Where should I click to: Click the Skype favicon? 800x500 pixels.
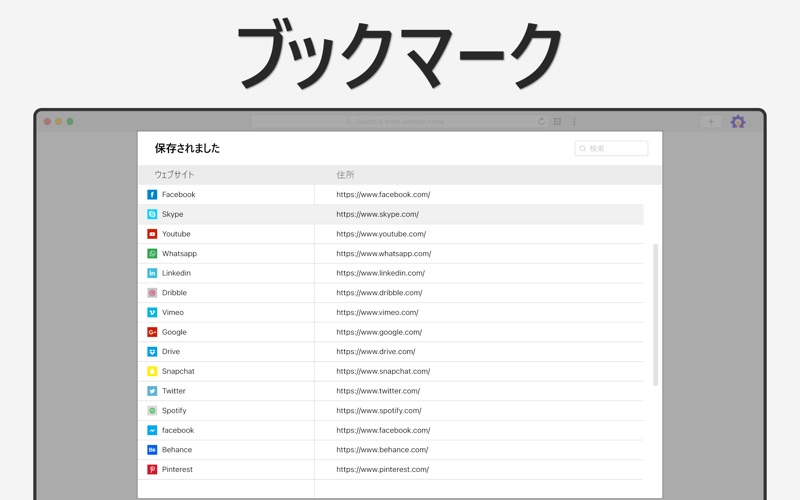click(152, 214)
